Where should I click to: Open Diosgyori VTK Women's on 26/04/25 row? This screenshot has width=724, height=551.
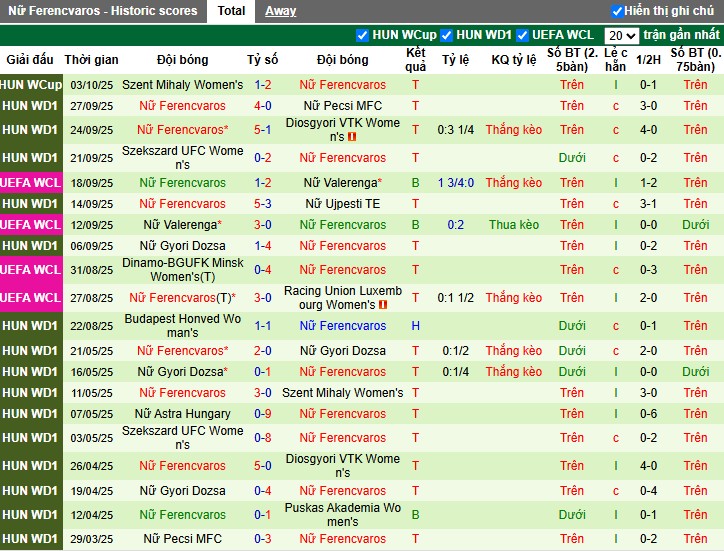[342, 466]
